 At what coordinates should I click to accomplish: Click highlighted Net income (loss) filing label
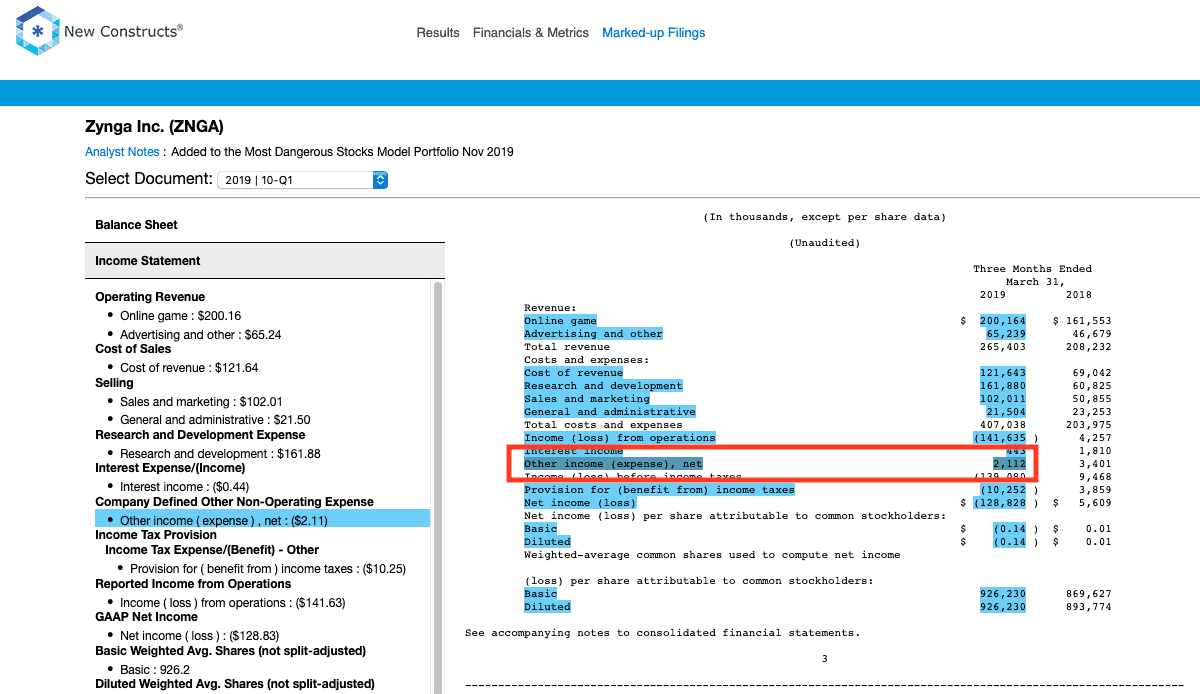580,503
